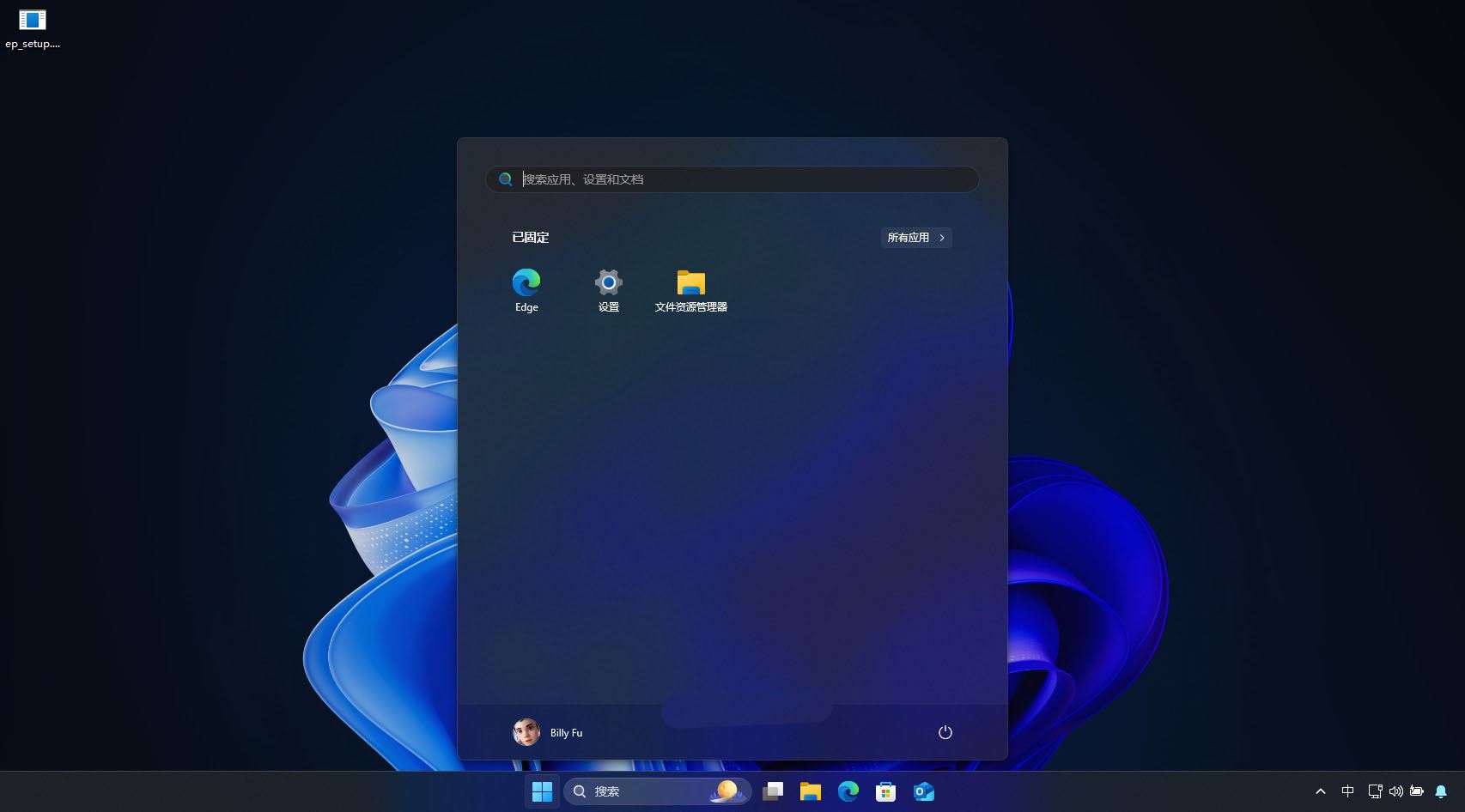The width and height of the screenshot is (1465, 812).
Task: Open the notification bell in system tray
Action: tap(1441, 791)
